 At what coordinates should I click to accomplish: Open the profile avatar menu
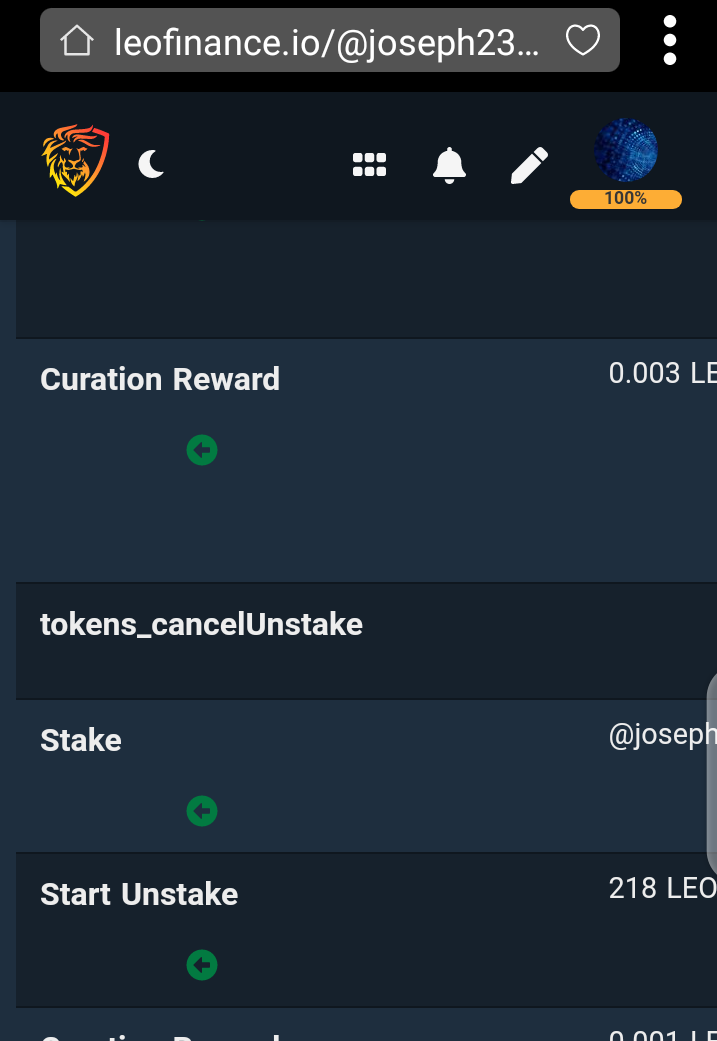(x=626, y=150)
